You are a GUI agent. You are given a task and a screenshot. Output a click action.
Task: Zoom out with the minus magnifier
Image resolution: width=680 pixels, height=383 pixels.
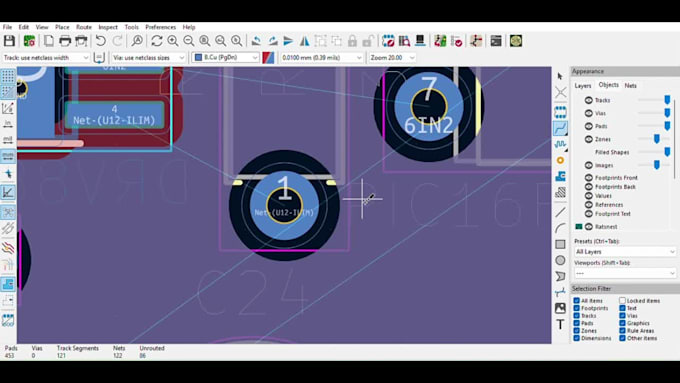point(189,41)
